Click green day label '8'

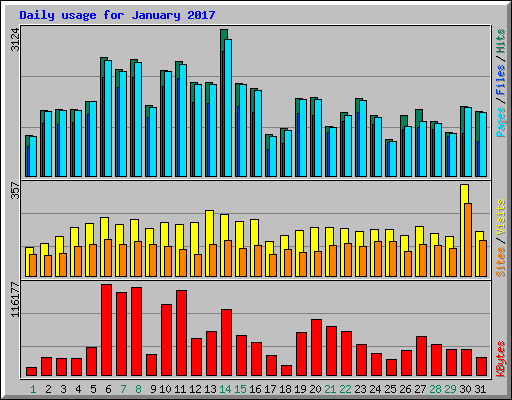pyautogui.click(x=138, y=389)
